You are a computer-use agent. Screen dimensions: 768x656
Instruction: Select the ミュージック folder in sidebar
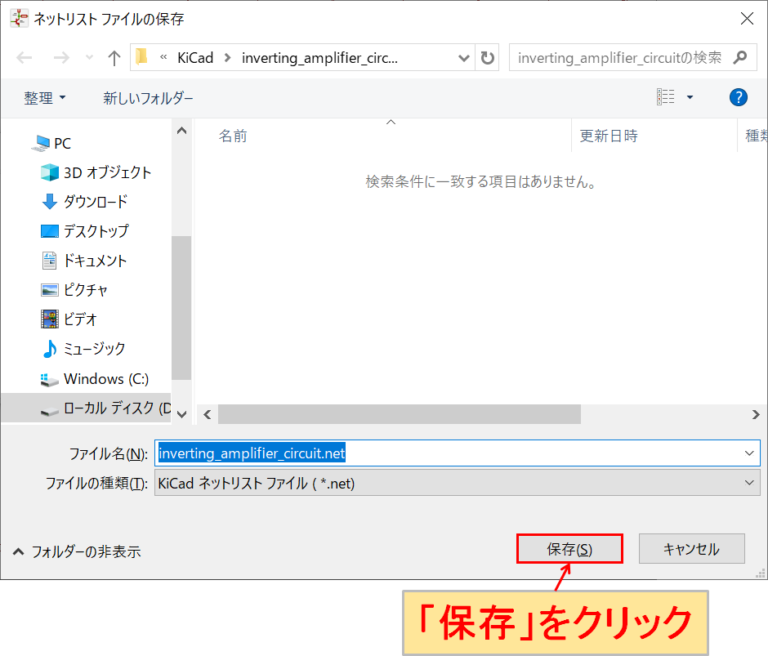(x=94, y=349)
